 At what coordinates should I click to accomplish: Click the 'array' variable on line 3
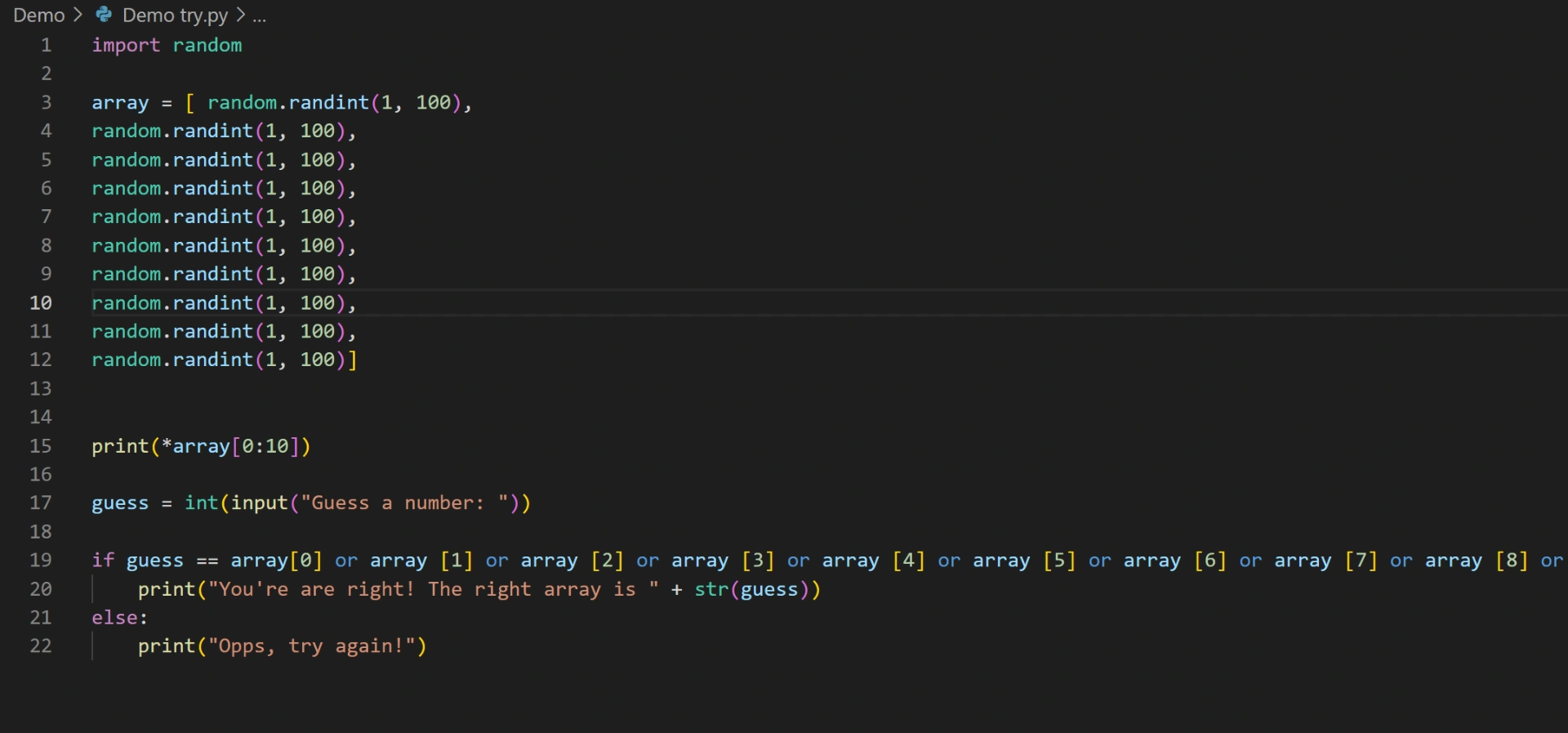click(120, 103)
